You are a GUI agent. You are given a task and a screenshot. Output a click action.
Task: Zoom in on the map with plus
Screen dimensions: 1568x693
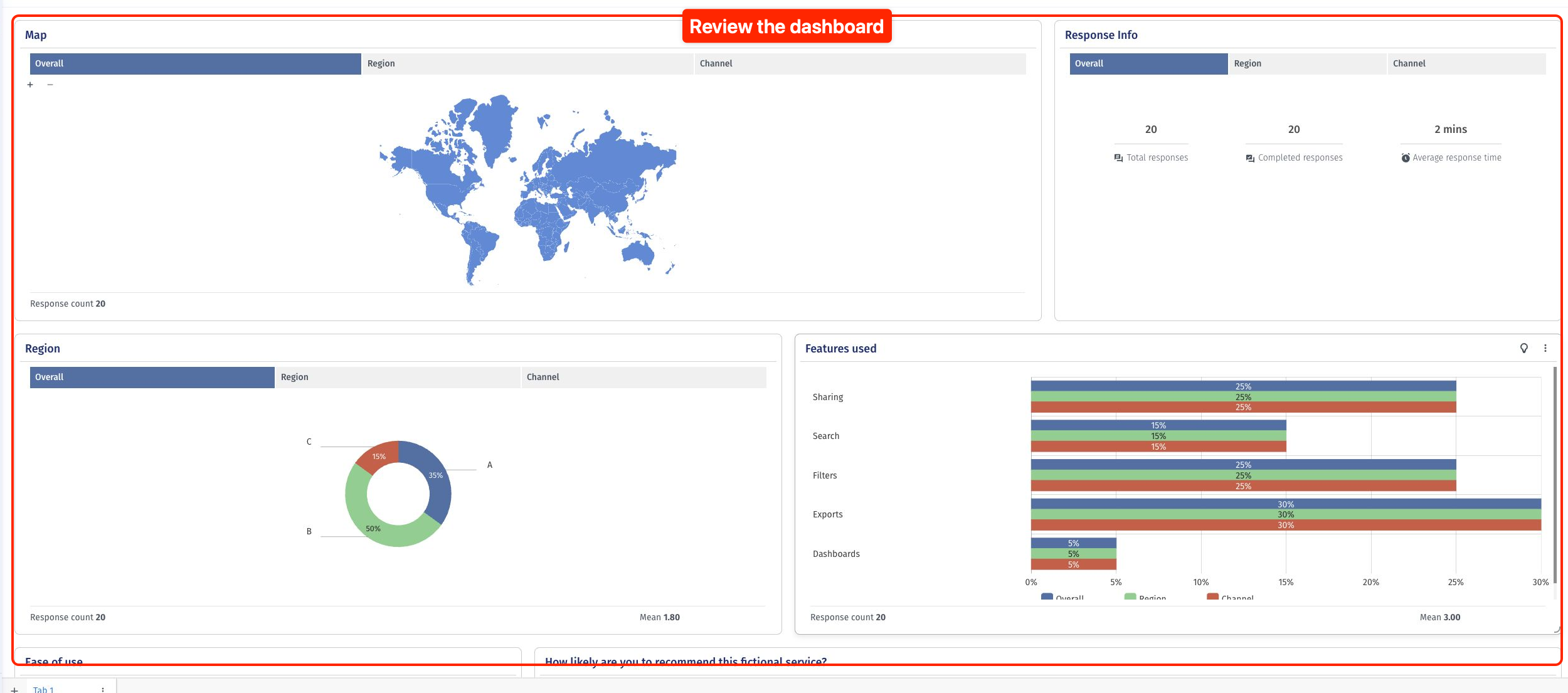(30, 85)
